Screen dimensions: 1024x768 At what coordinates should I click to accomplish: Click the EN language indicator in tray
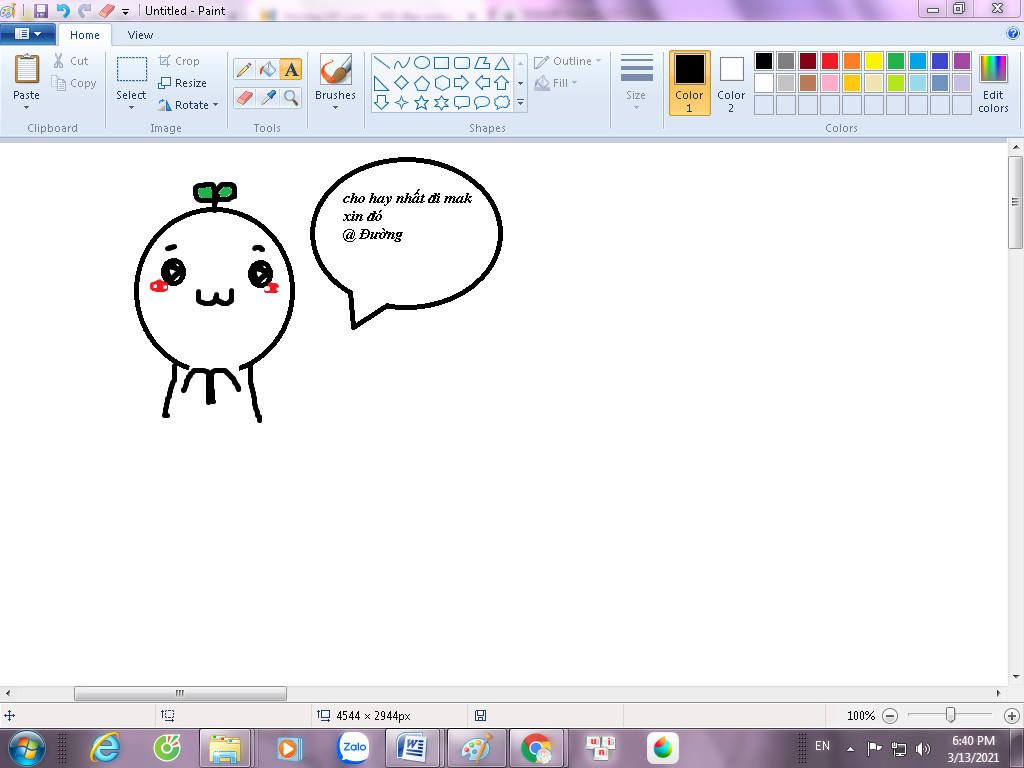[x=822, y=746]
